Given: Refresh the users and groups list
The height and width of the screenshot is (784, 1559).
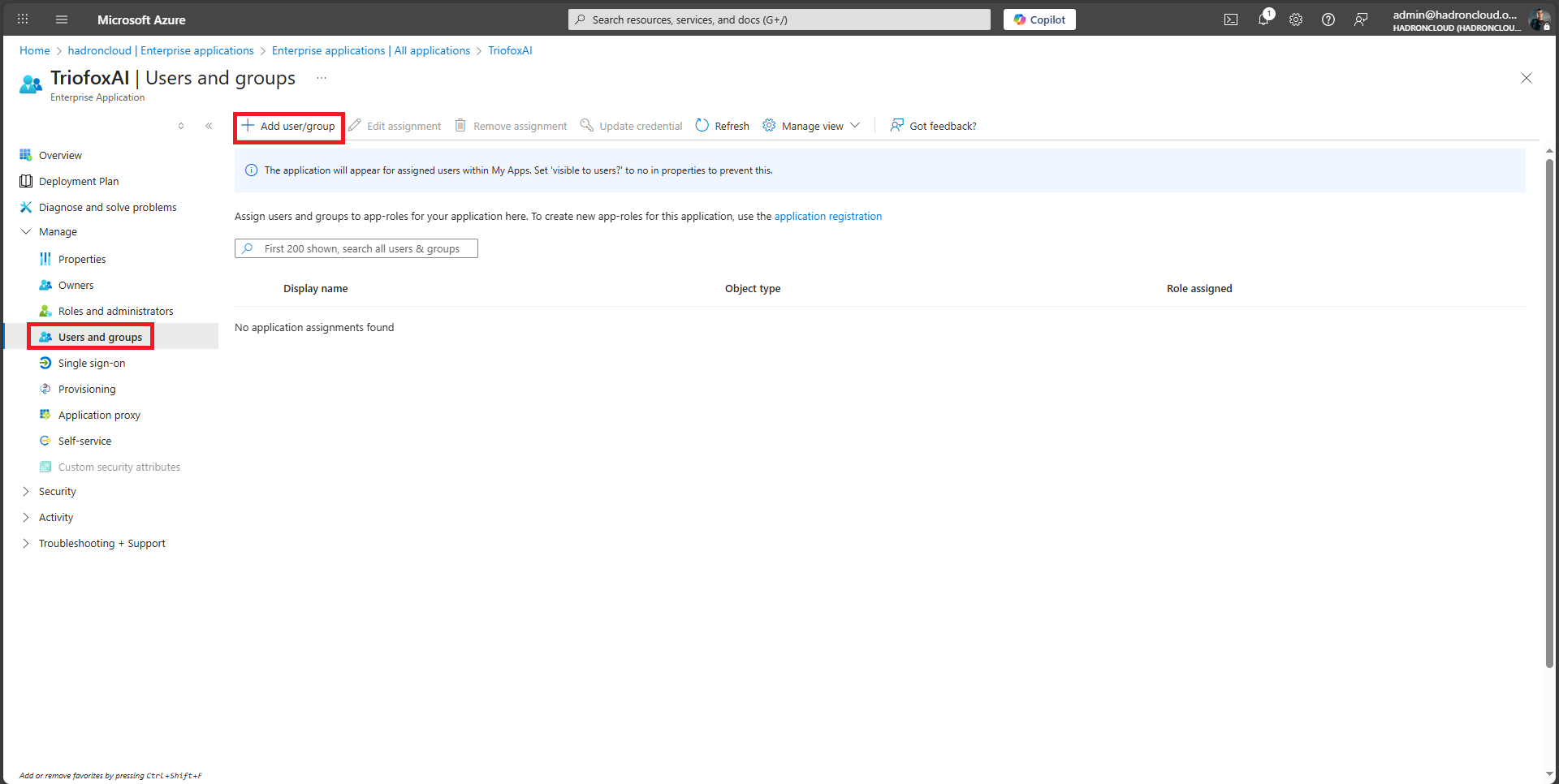Looking at the screenshot, I should [723, 126].
